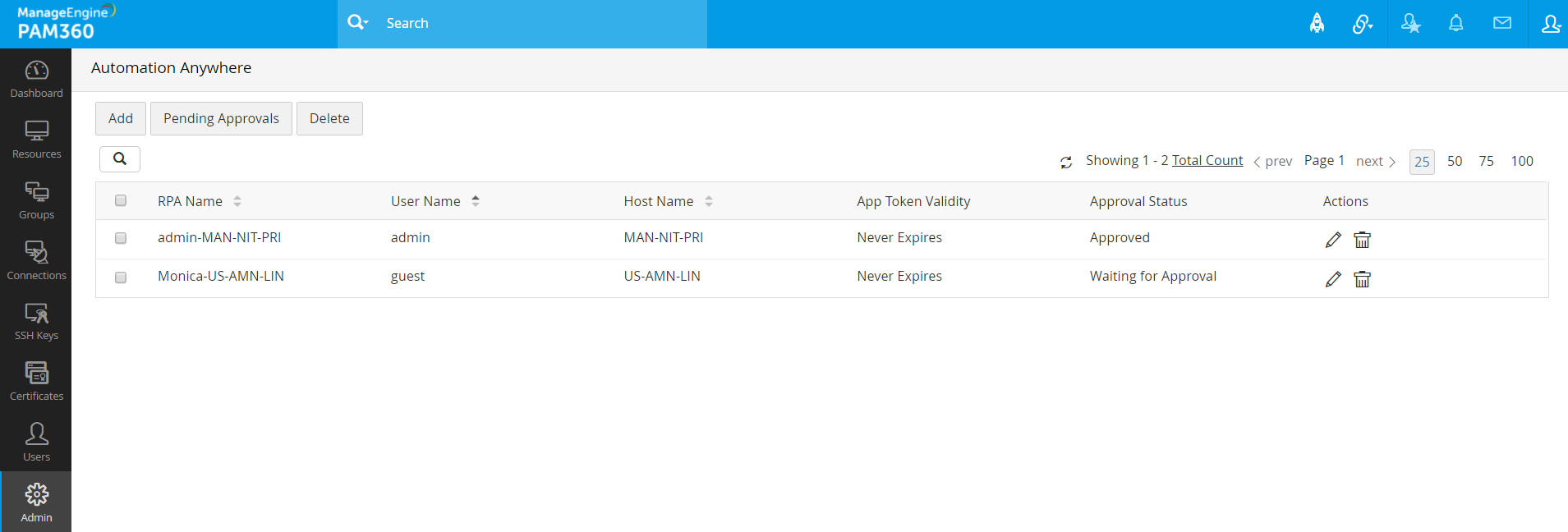
Task: Click the 'admin' user name cell
Action: click(411, 237)
